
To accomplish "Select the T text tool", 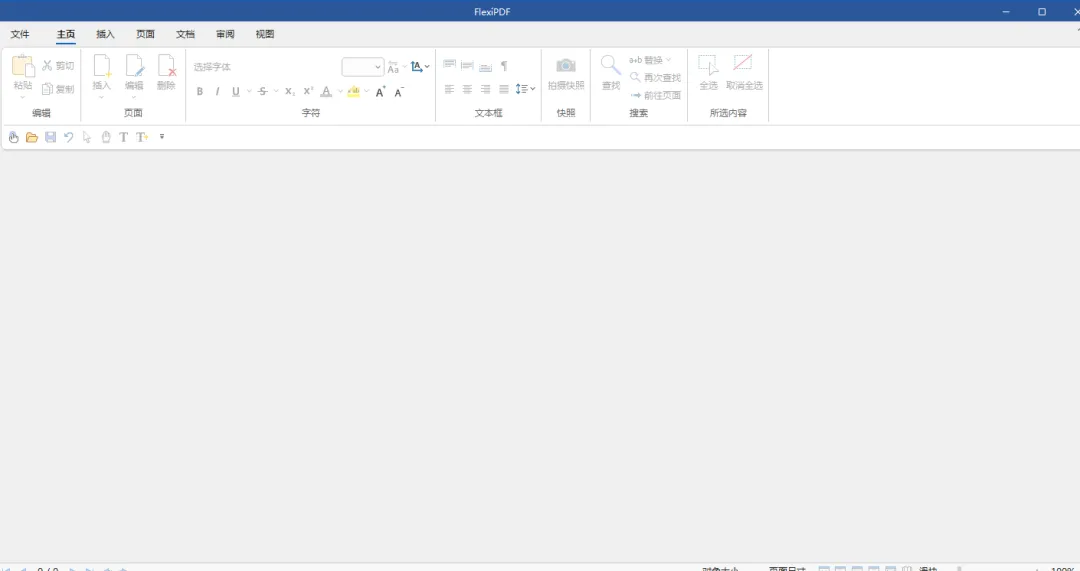I will coord(123,137).
